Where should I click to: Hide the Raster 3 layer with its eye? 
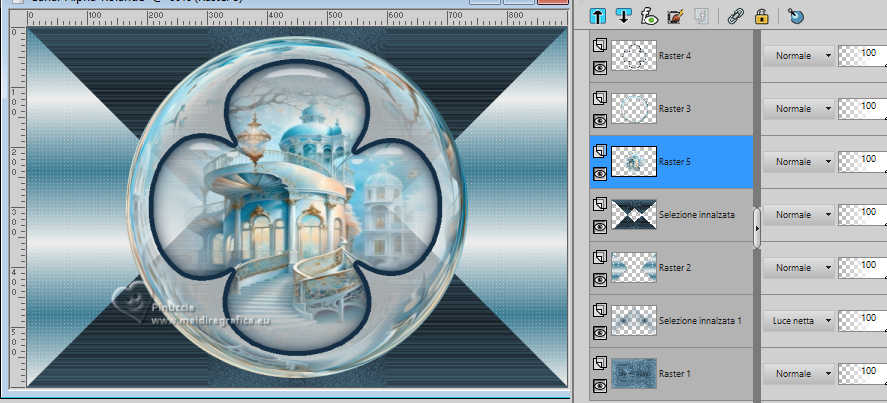point(600,121)
